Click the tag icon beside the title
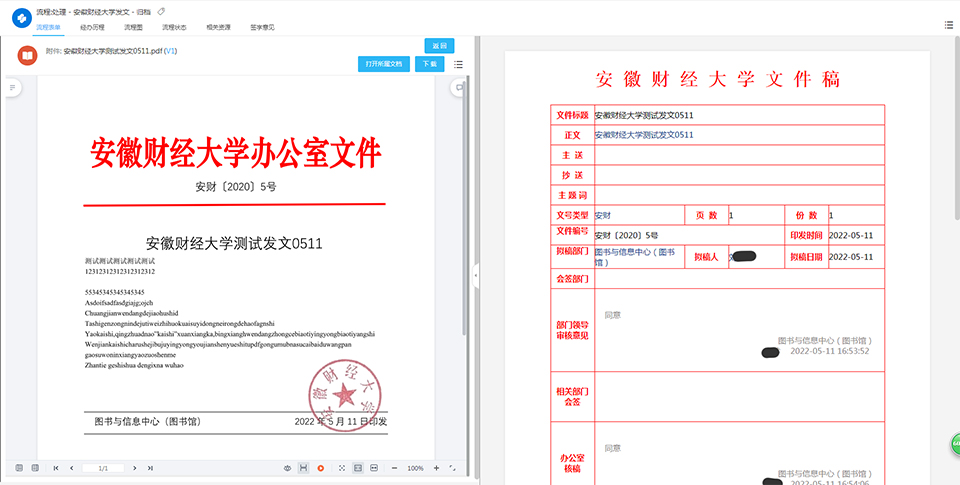This screenshot has height=485, width=960. [161, 11]
